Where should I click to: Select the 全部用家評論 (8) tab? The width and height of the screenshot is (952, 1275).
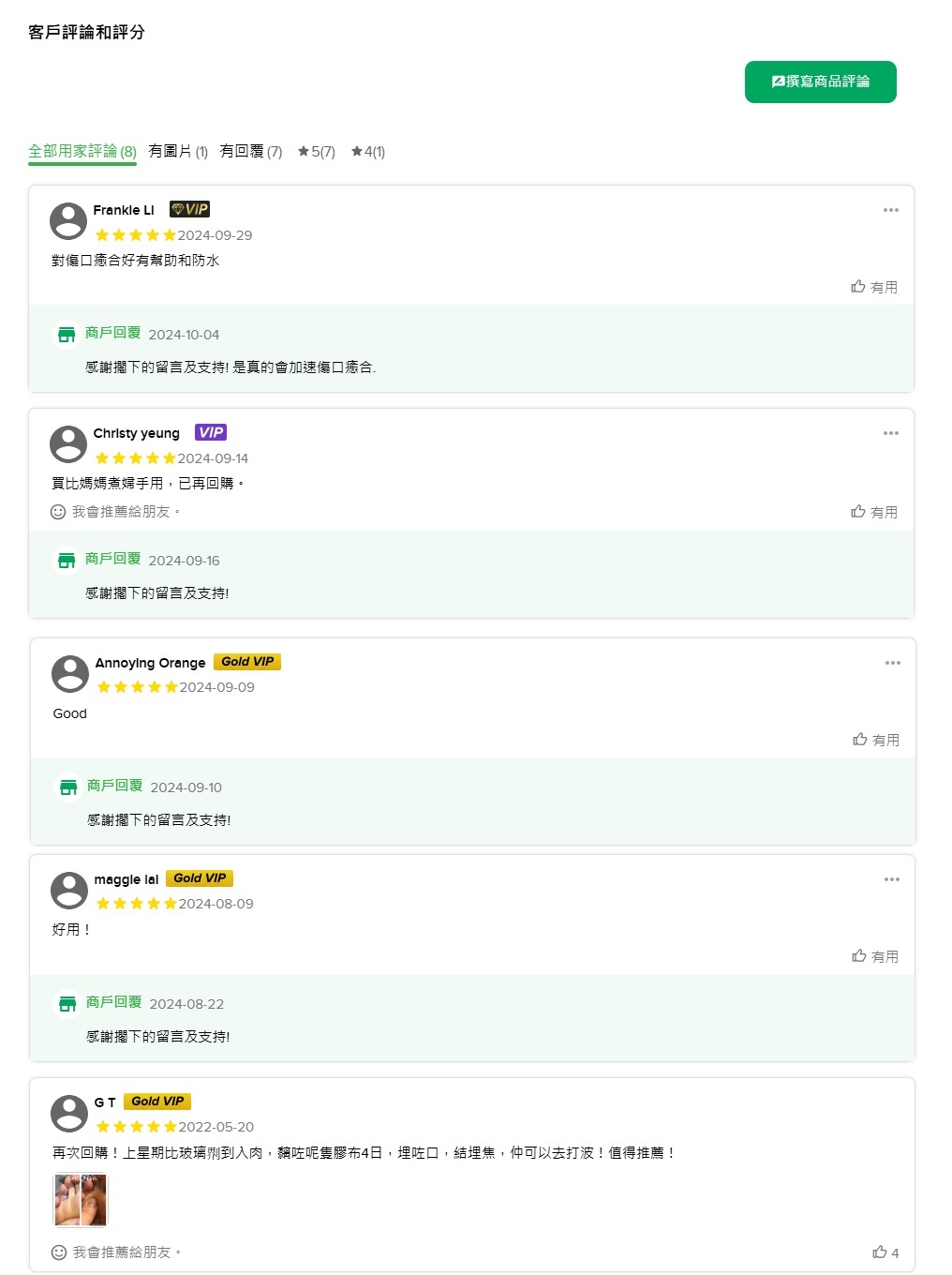tap(82, 151)
